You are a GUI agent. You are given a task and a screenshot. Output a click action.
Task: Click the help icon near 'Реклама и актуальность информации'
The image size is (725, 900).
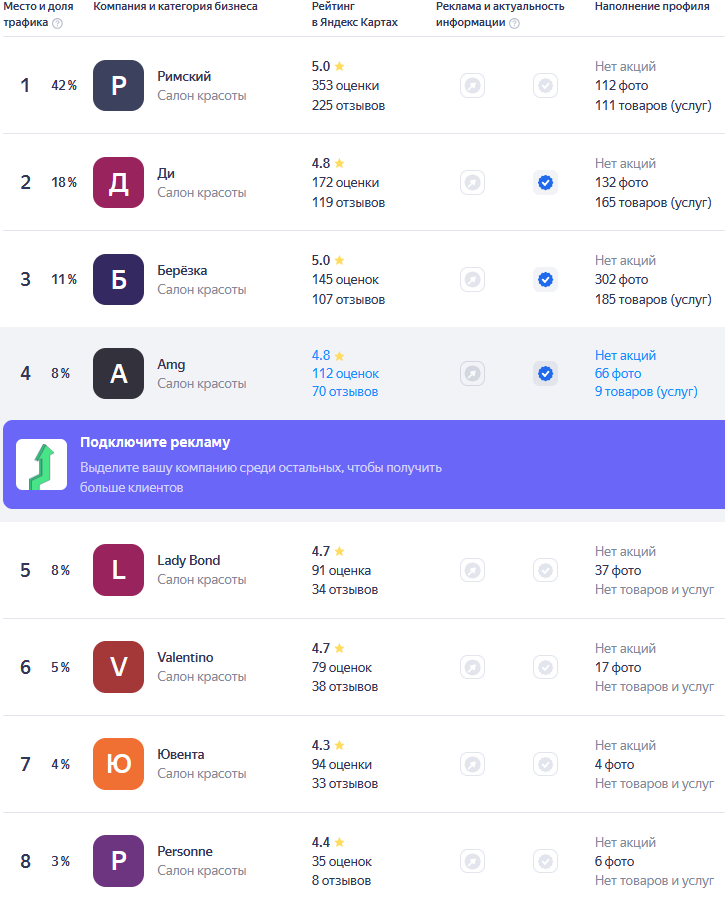tap(514, 23)
